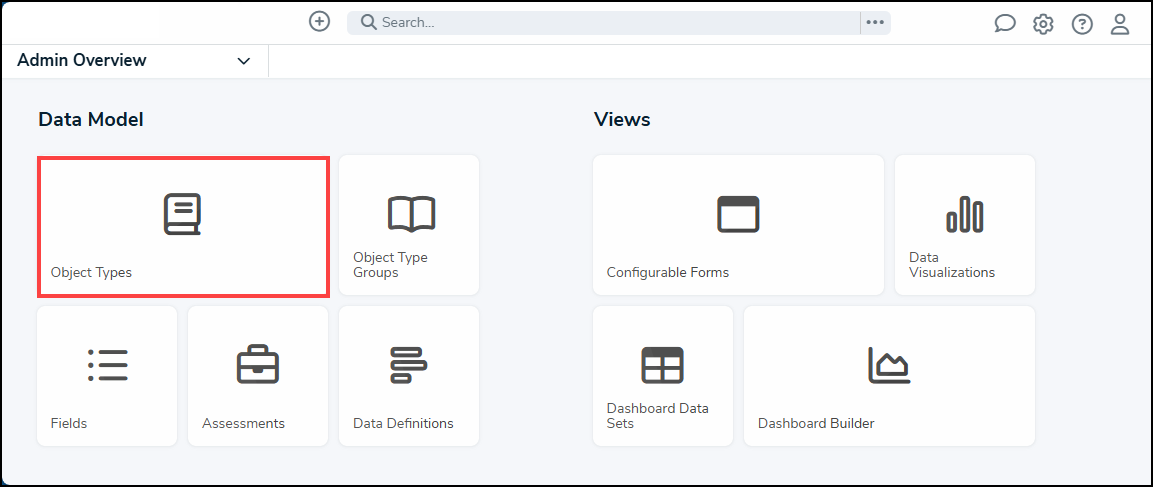Click the Fields list icon
This screenshot has width=1153, height=487.
(107, 366)
